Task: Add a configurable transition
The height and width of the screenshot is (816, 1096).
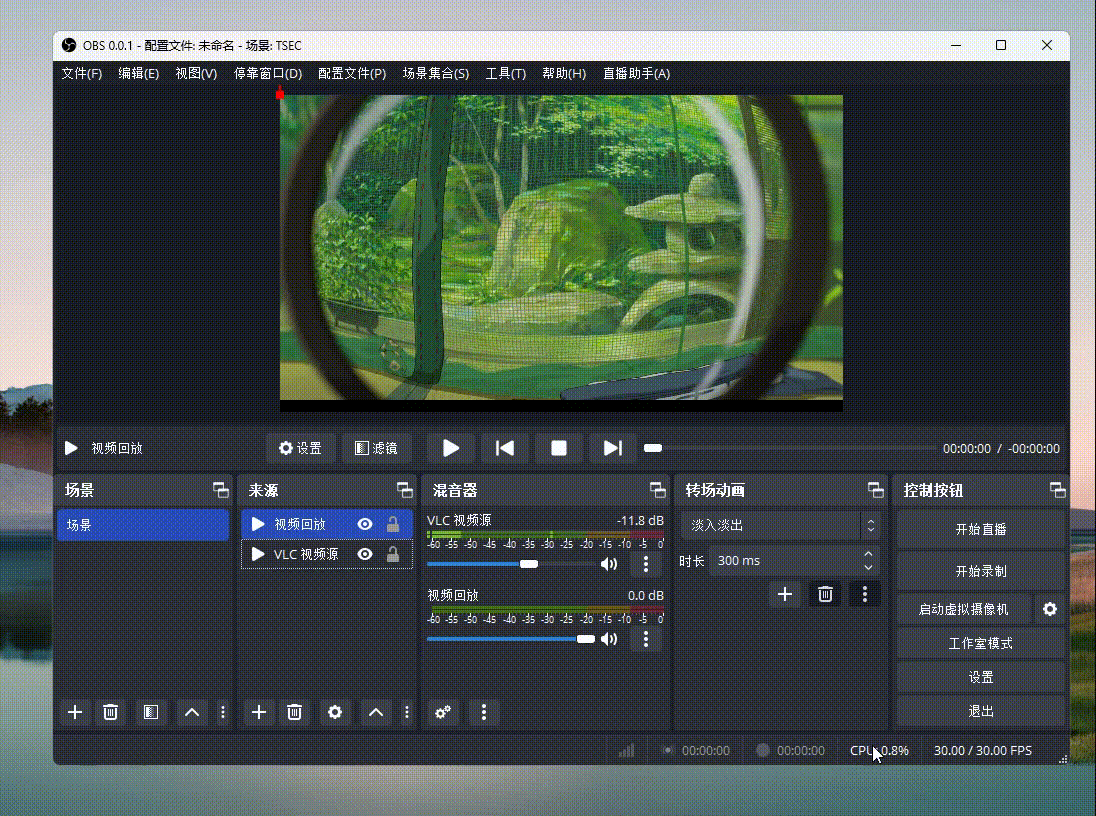Action: coord(785,594)
